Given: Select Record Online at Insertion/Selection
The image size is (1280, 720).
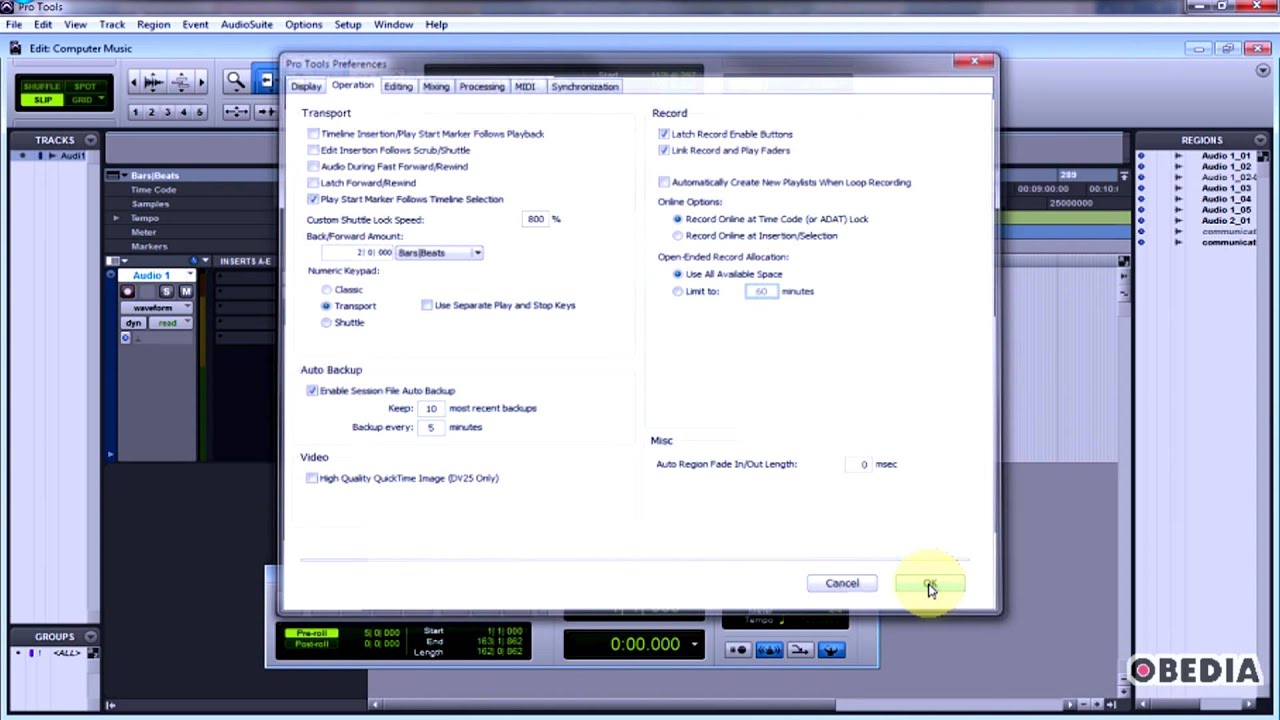Looking at the screenshot, I should (x=678, y=236).
